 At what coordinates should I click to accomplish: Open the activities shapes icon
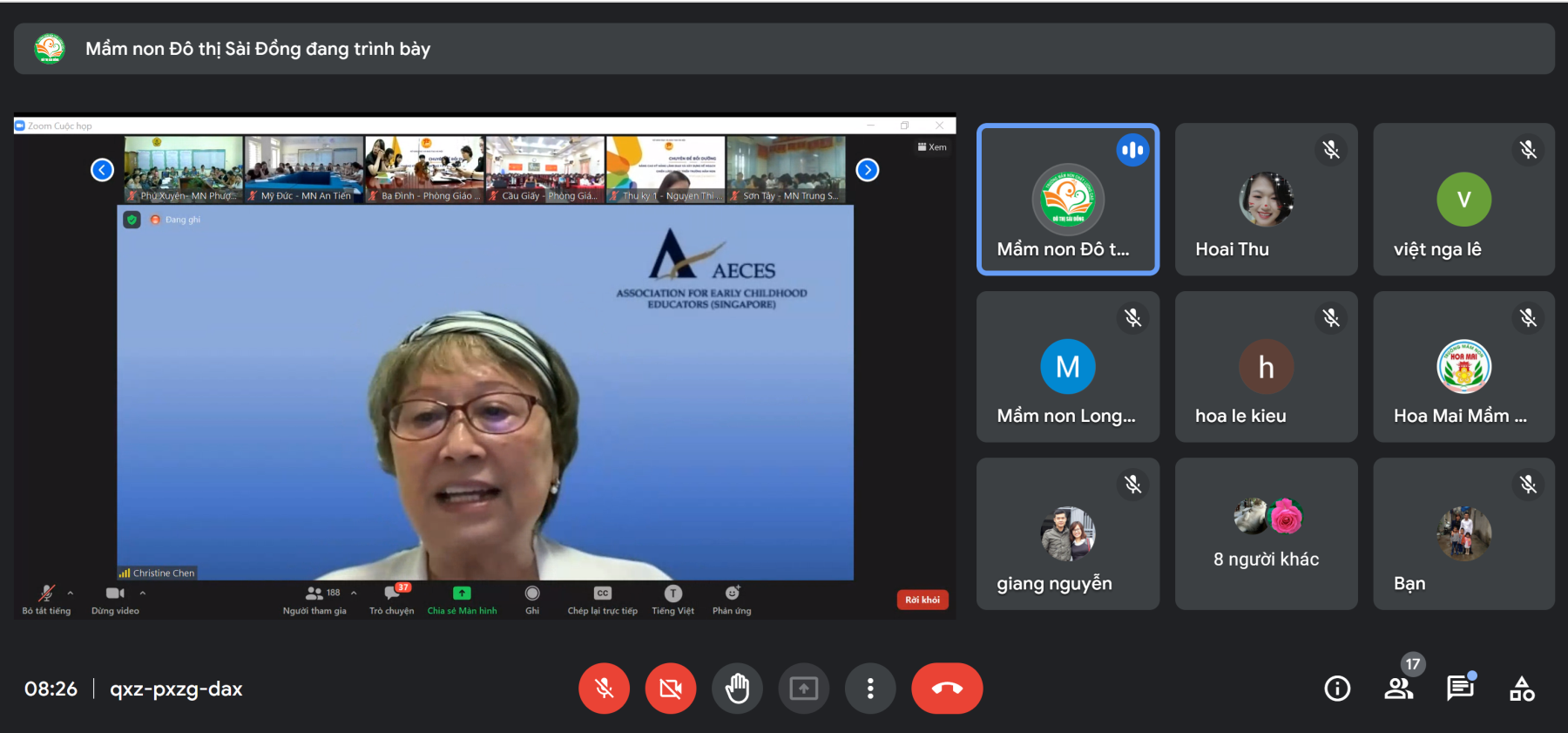point(1522,689)
